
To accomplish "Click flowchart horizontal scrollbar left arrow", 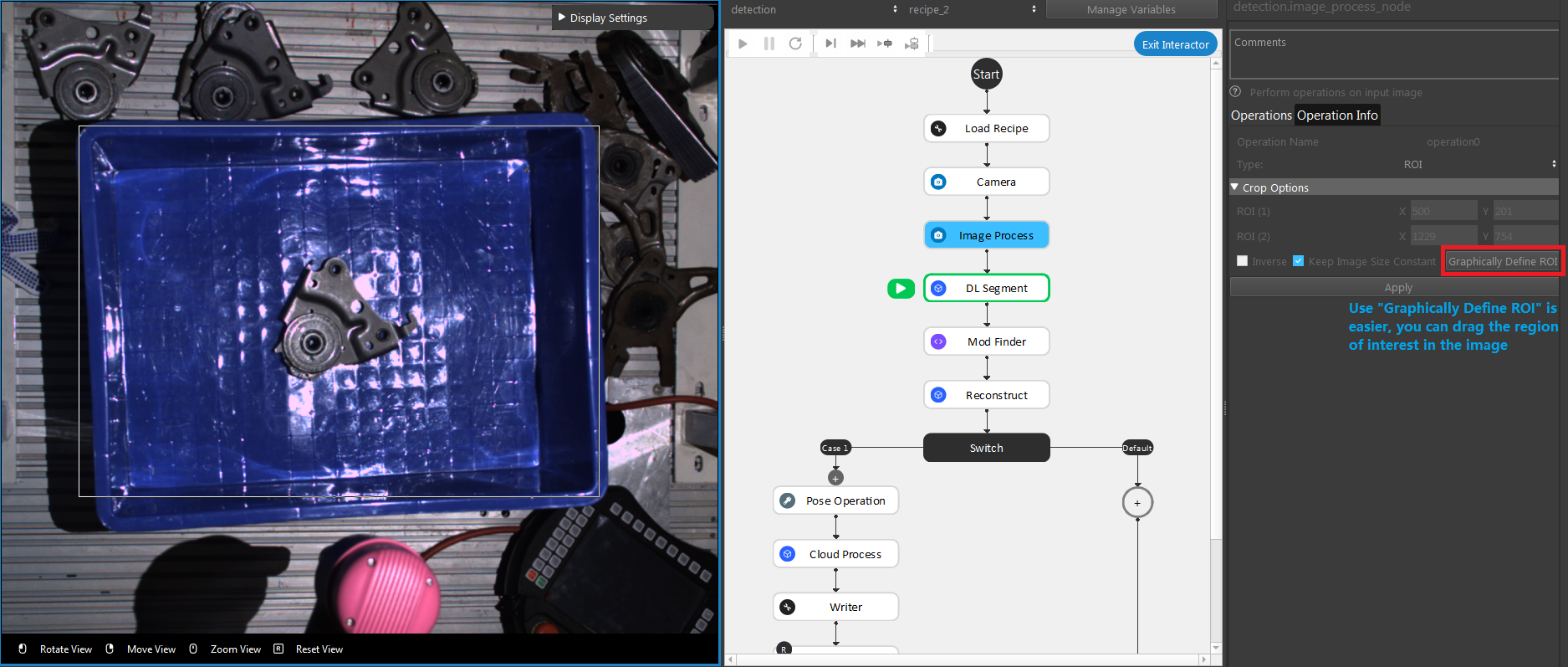I will 731,659.
